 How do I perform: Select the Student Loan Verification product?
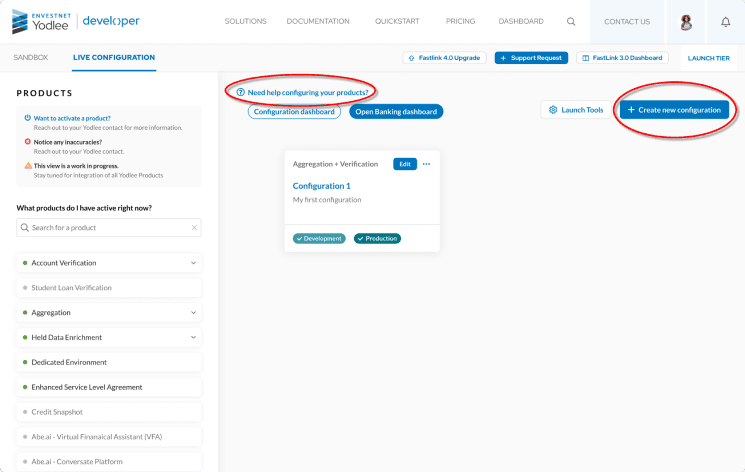[x=109, y=288]
